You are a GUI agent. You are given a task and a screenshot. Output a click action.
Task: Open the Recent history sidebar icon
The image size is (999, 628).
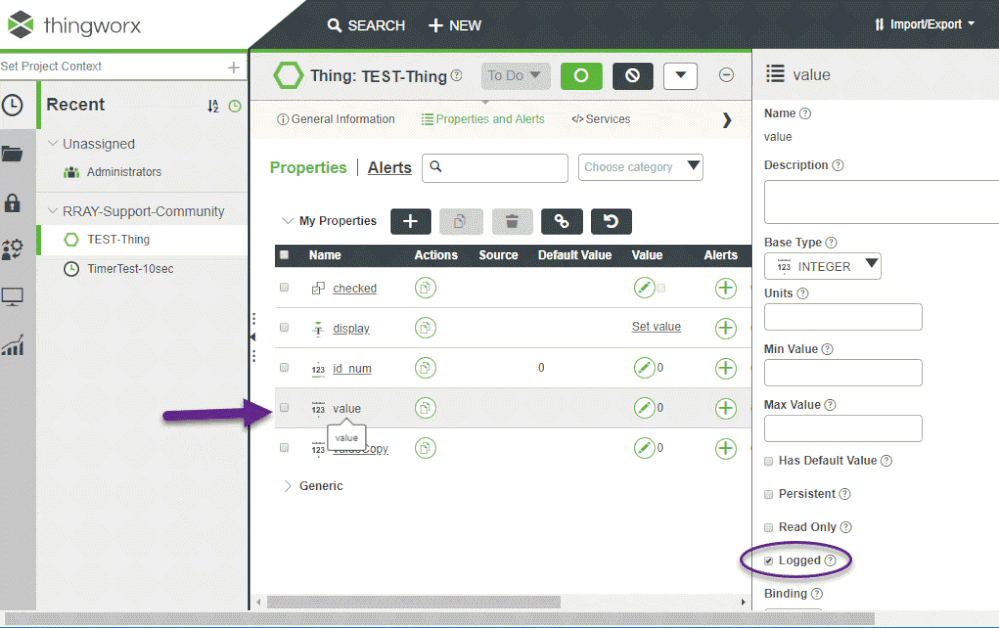(x=13, y=105)
